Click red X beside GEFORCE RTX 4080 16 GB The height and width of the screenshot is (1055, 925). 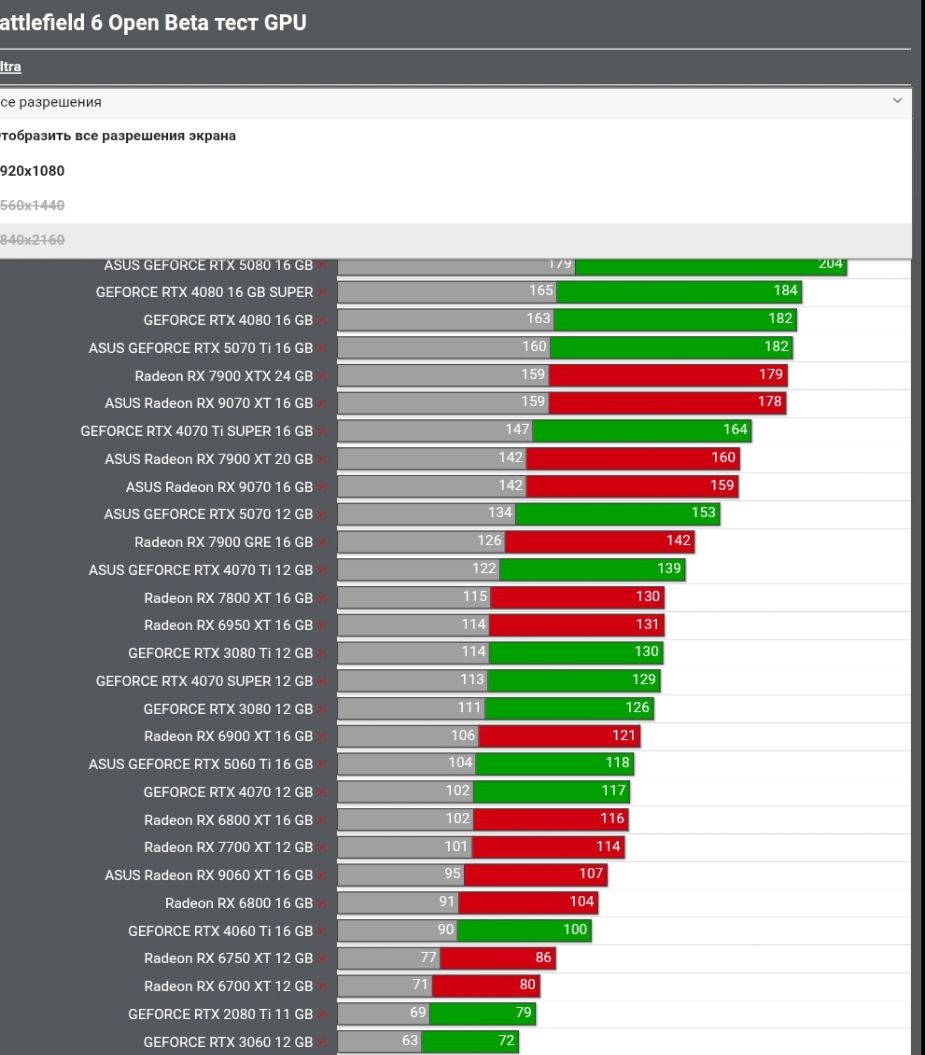(x=323, y=321)
